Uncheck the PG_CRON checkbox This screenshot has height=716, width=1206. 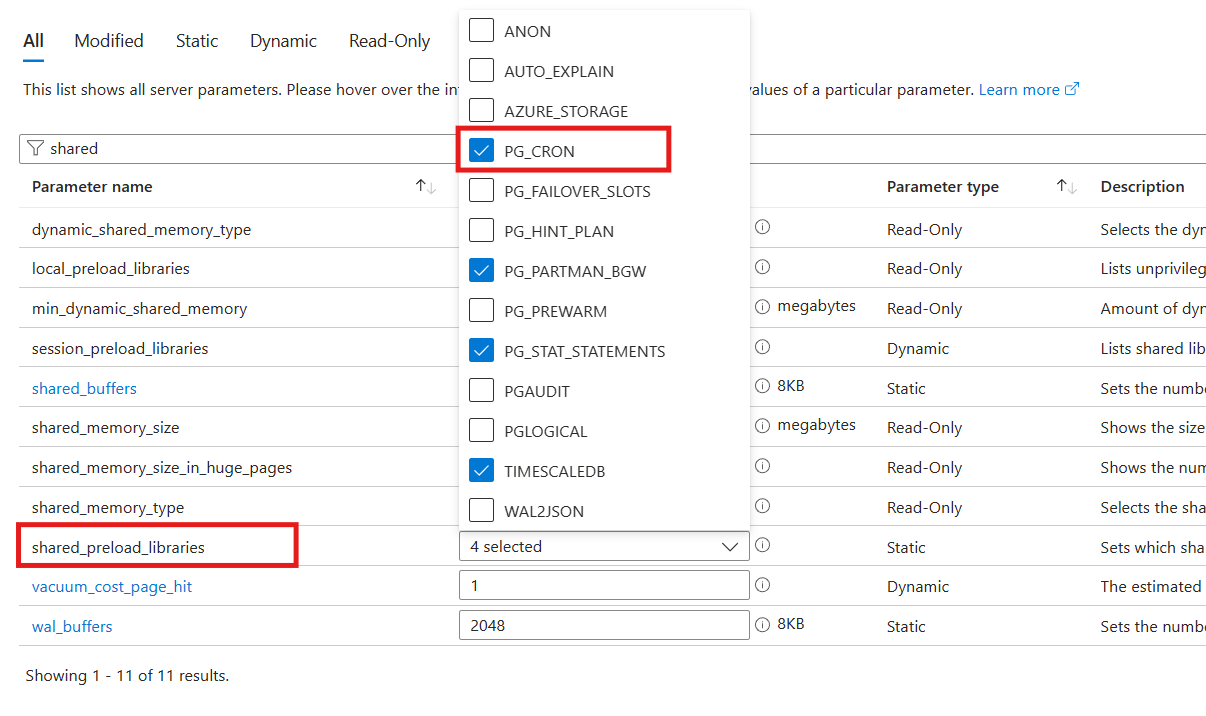[481, 150]
